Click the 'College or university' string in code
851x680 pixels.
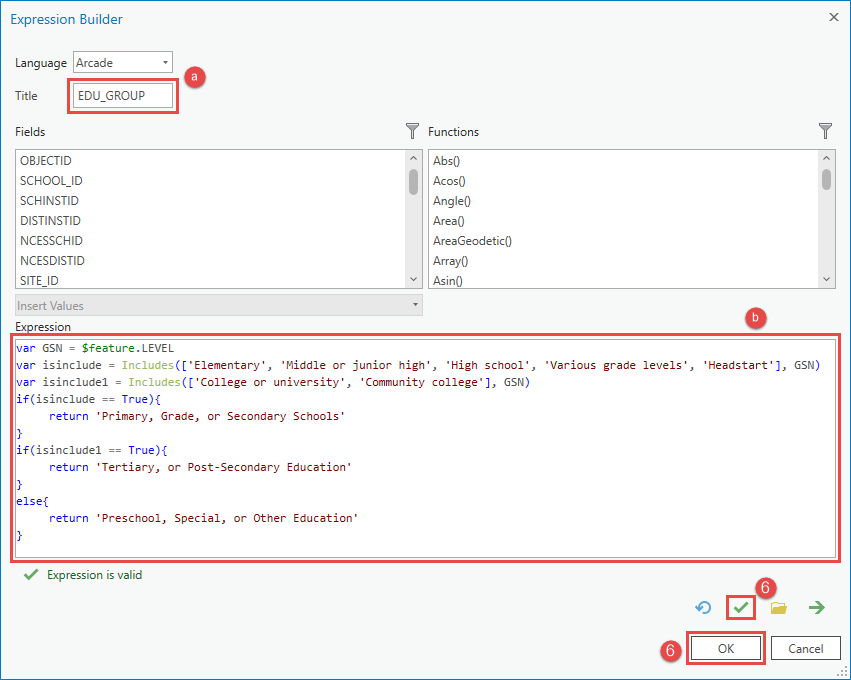[270, 382]
